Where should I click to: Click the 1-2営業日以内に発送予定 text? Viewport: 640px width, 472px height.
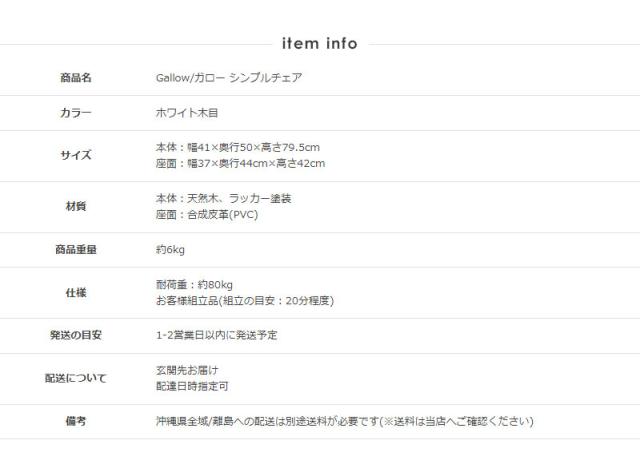[x=217, y=336]
